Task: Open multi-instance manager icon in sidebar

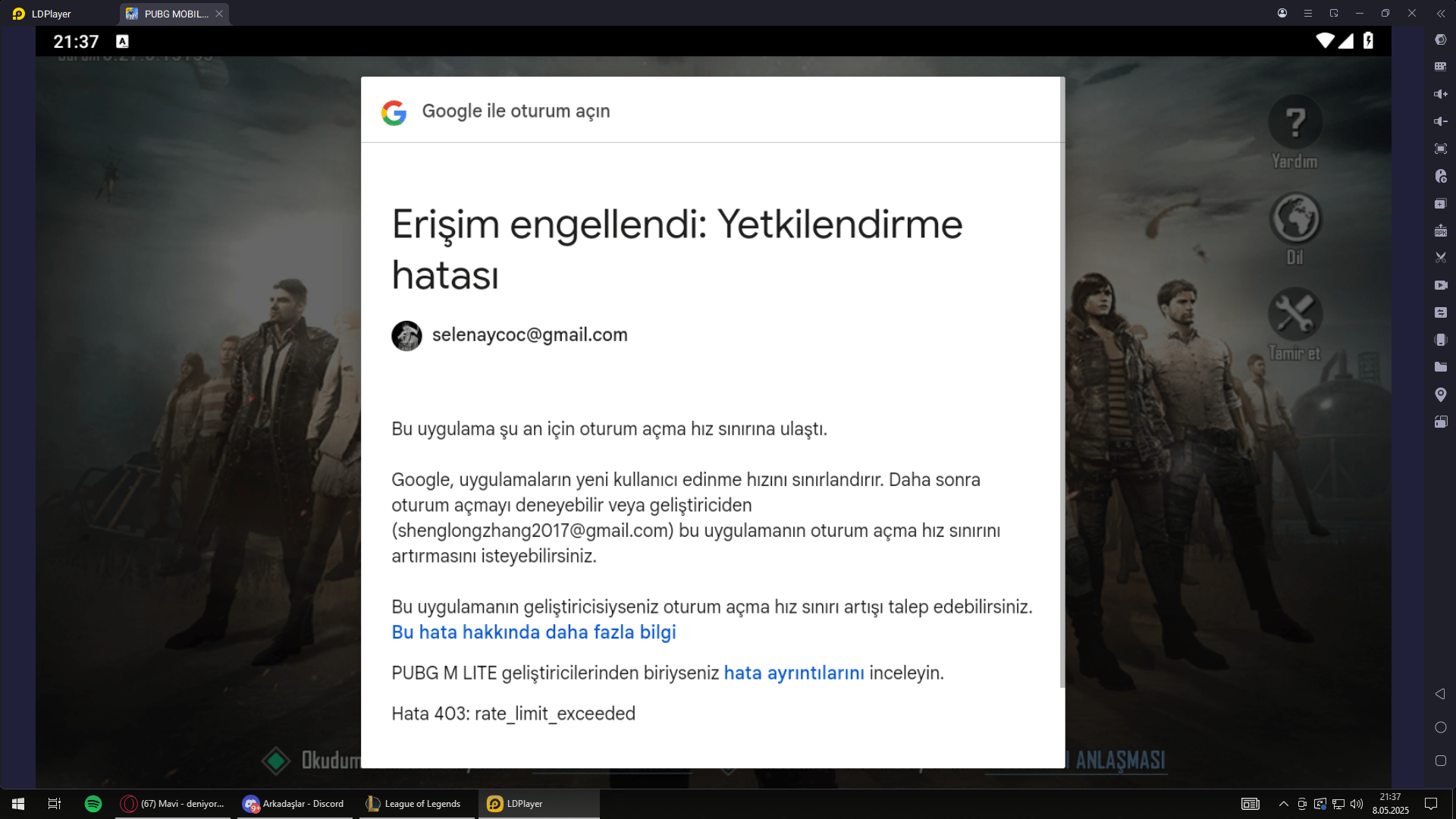Action: [1441, 203]
